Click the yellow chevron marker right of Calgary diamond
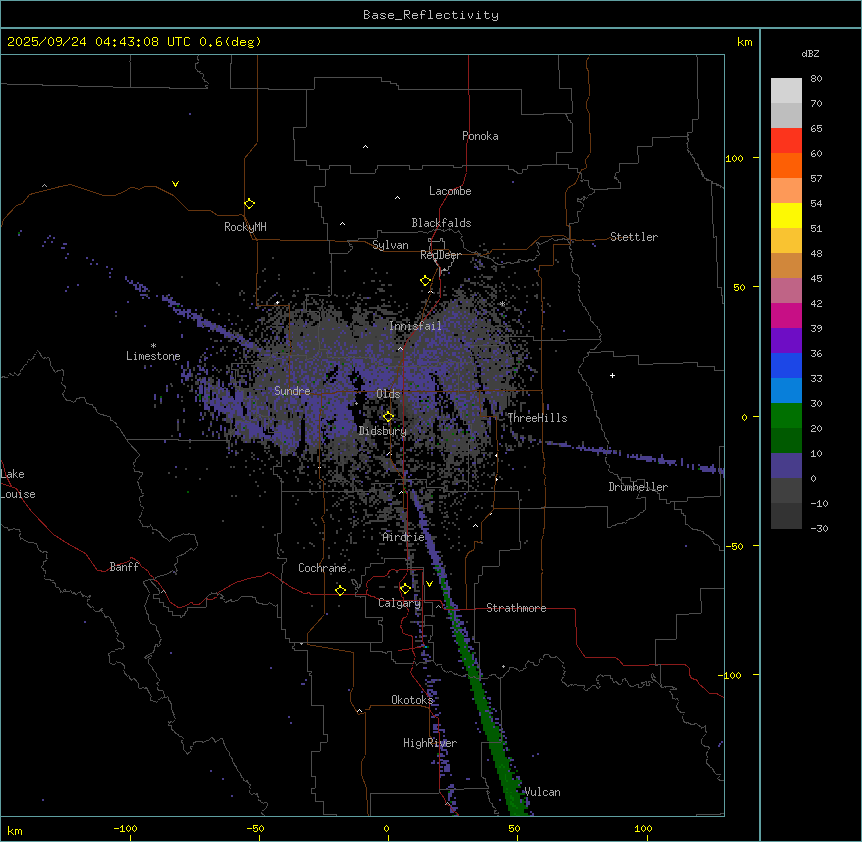Image resolution: width=862 pixels, height=842 pixels. pyautogui.click(x=430, y=584)
